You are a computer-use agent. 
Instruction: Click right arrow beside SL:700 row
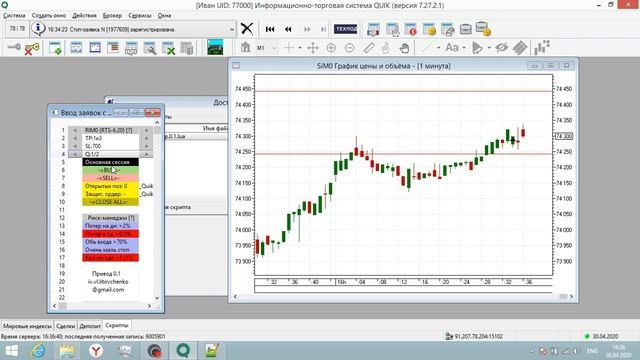[146, 146]
